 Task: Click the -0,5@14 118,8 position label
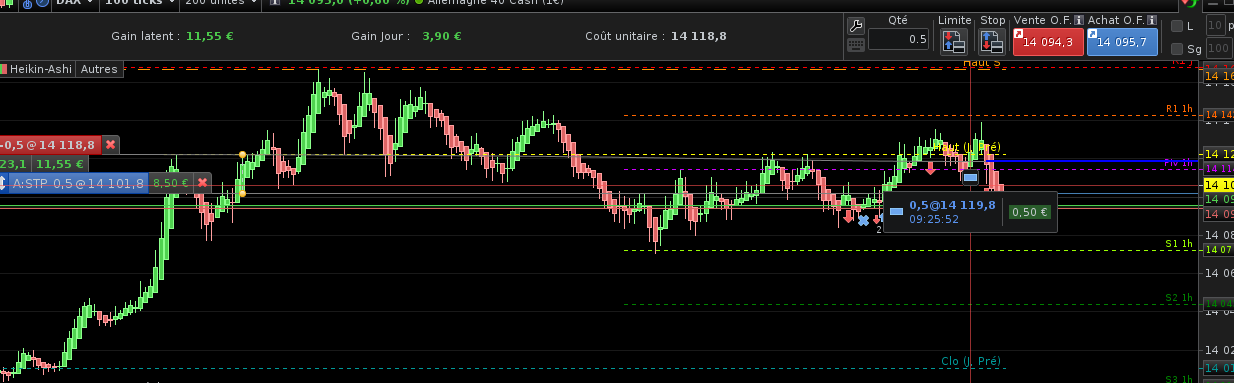50,145
